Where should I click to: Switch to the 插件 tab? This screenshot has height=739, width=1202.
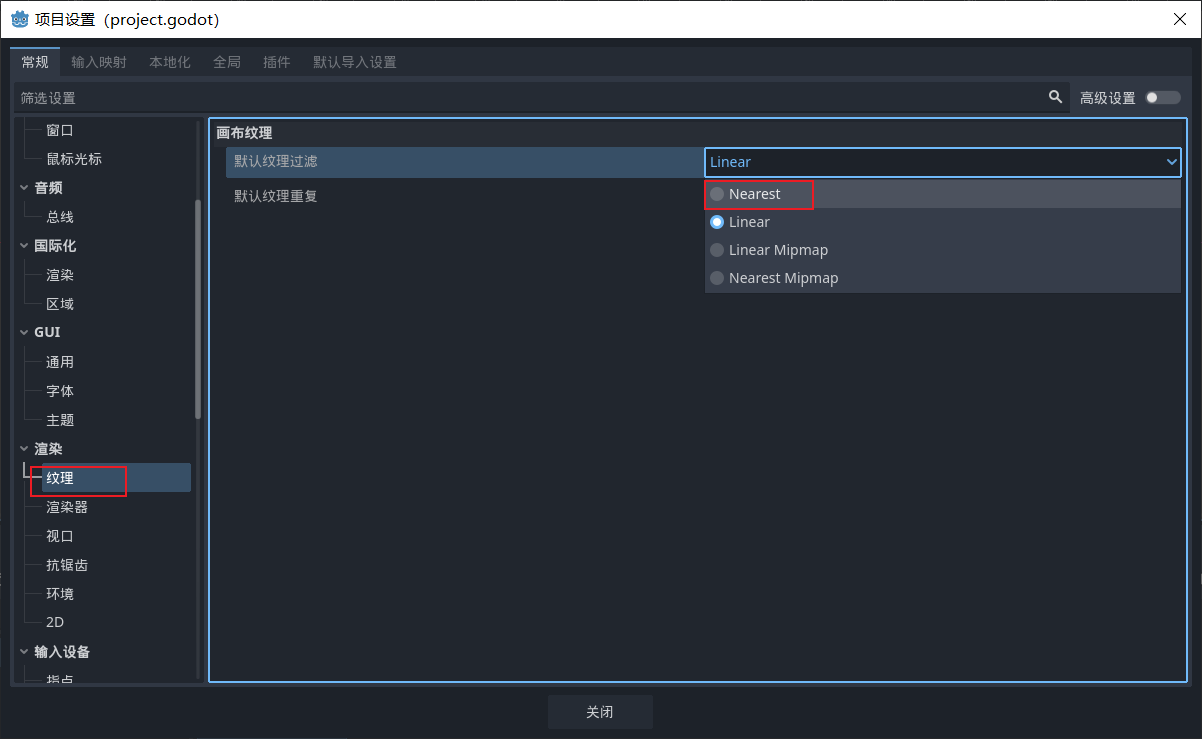click(x=276, y=62)
